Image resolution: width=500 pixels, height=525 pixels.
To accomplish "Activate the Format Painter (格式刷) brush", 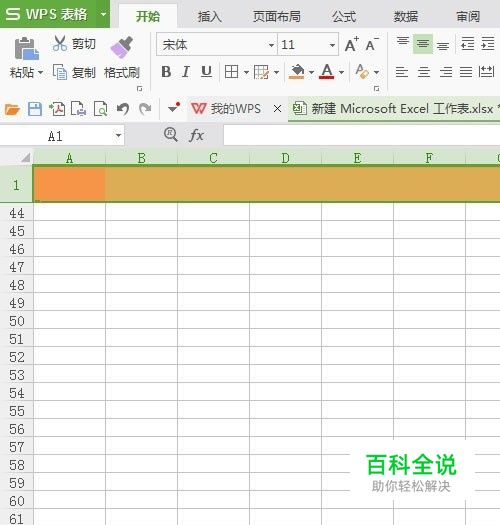I will coord(122,47).
